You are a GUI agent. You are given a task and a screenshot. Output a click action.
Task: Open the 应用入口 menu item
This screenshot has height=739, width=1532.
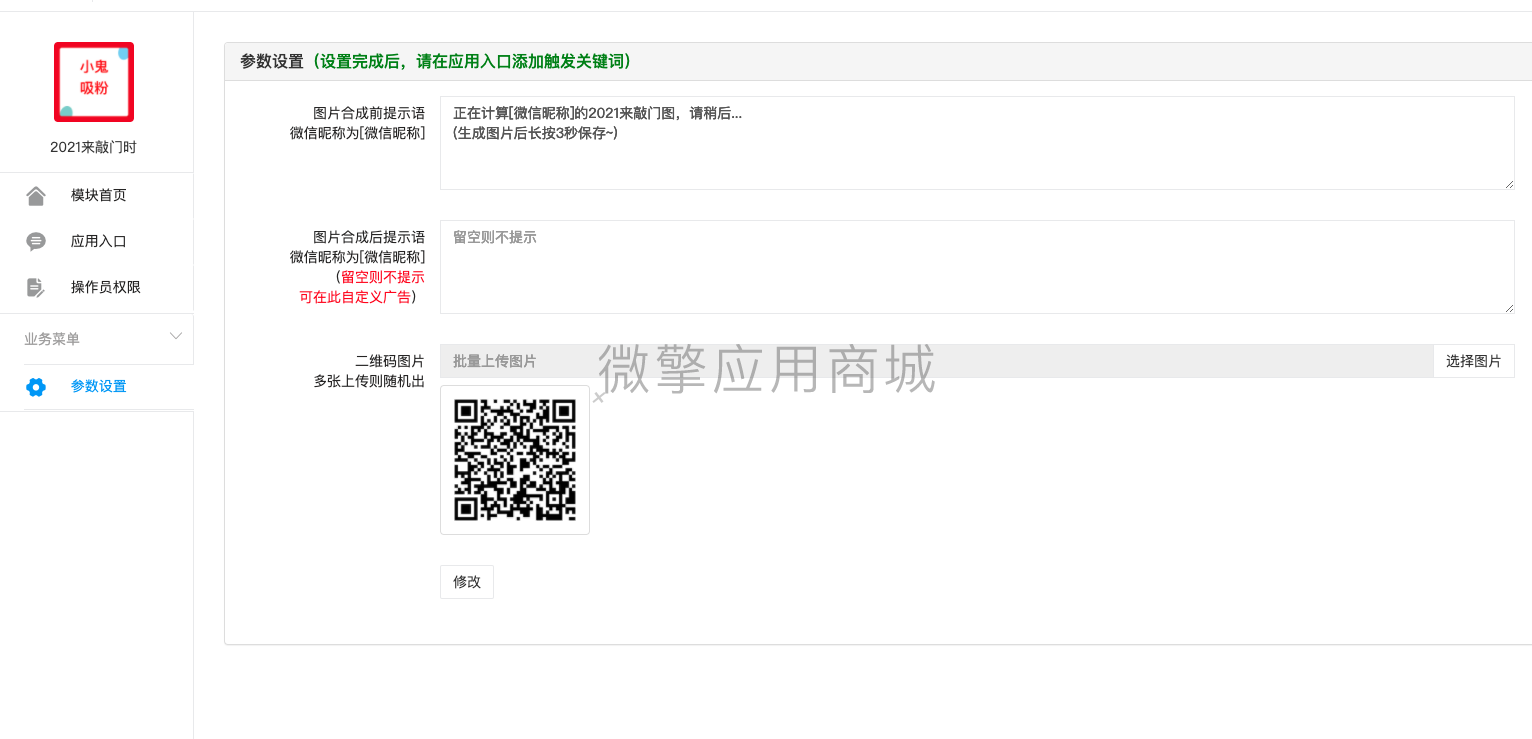point(97,241)
